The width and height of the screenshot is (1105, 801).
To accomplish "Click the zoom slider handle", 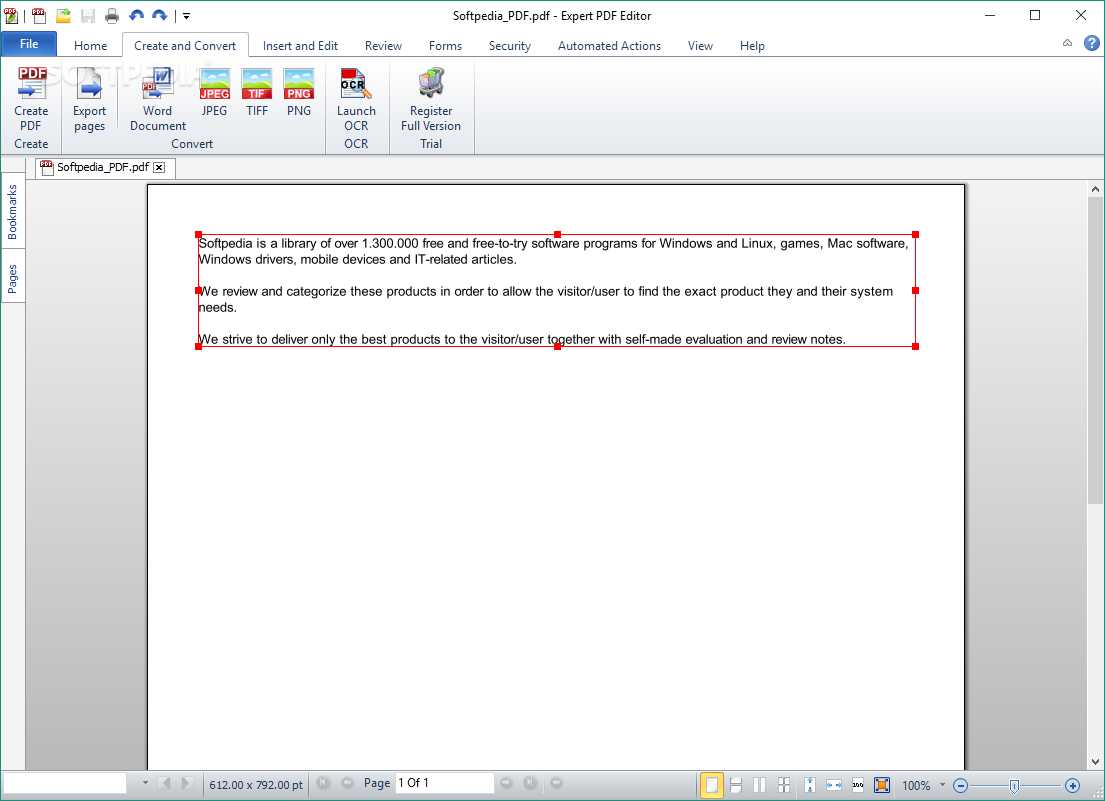I will pos(1014,786).
